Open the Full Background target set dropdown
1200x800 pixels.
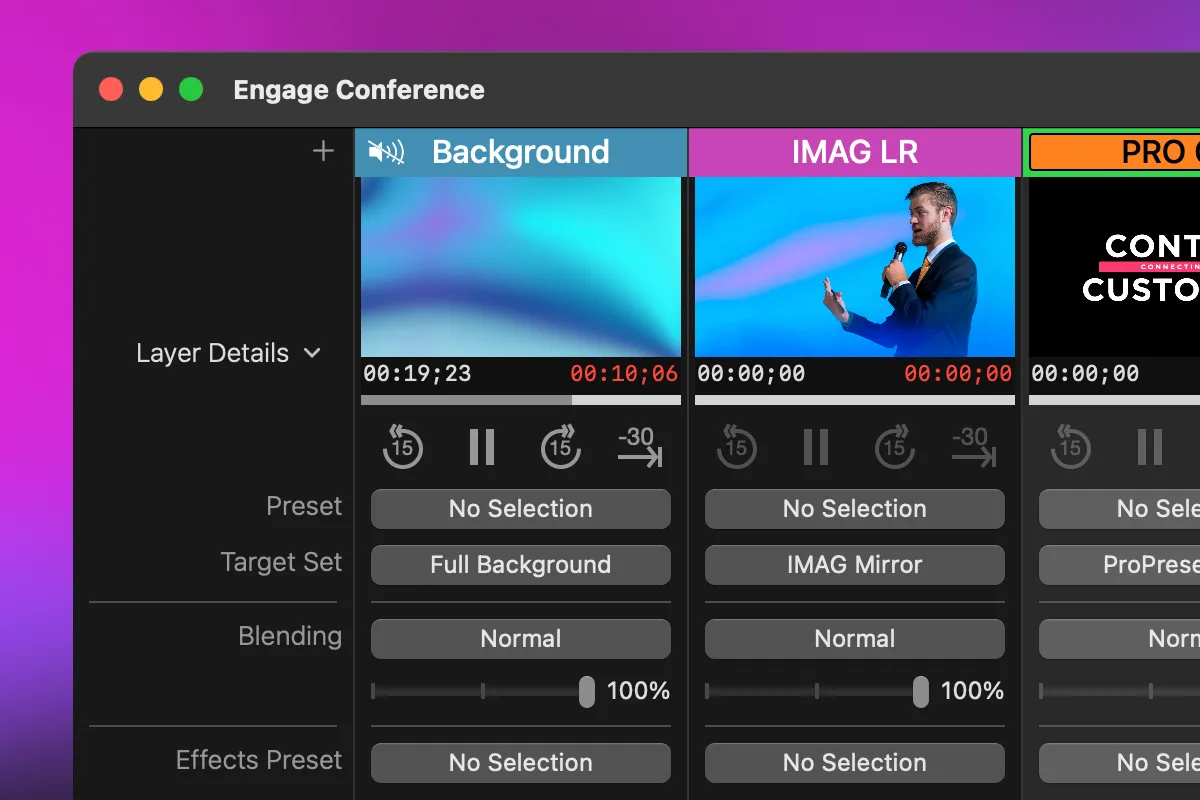coord(520,565)
